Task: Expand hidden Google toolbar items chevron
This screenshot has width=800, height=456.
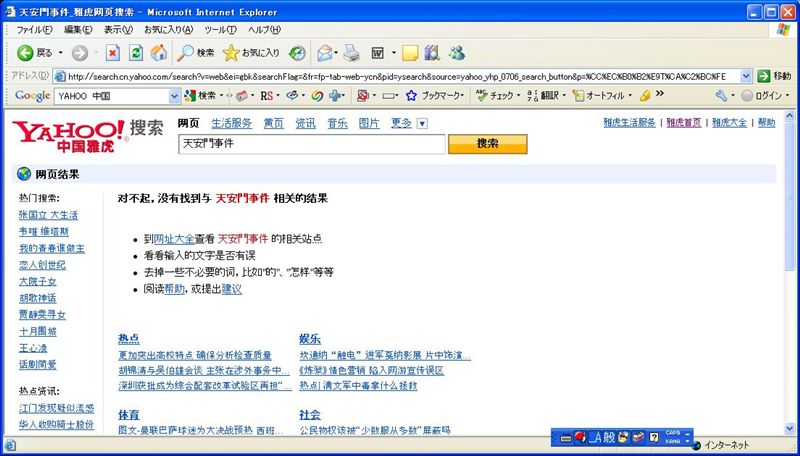Action: coord(660,93)
